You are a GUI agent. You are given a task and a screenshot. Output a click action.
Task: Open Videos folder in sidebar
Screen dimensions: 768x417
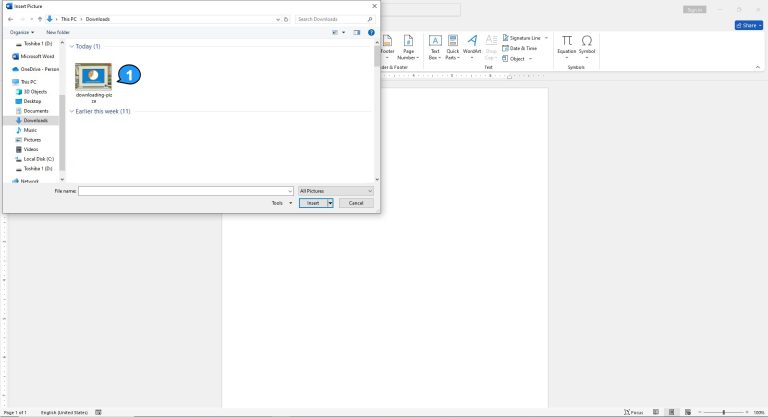[27, 149]
